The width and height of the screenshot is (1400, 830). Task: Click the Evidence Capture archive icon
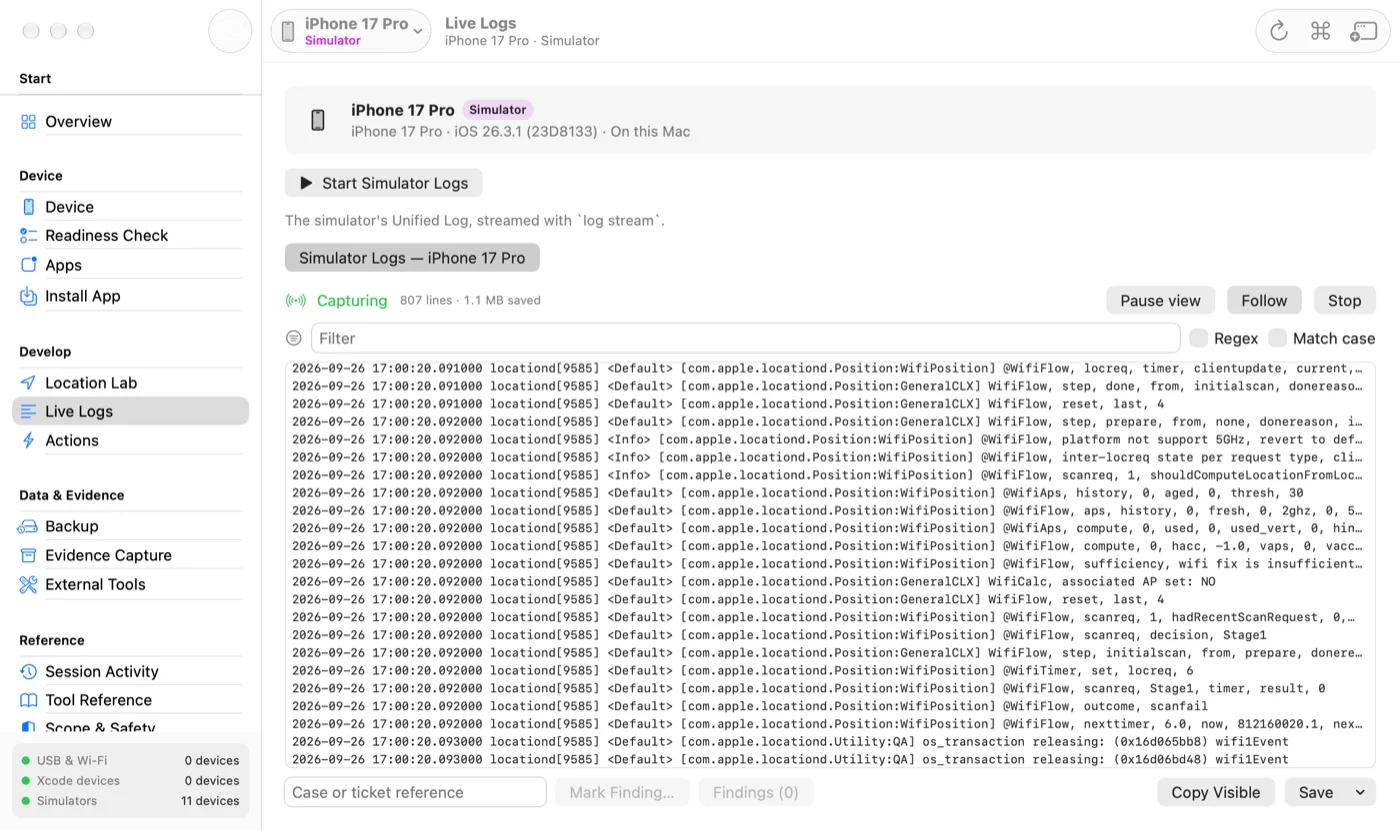point(28,555)
